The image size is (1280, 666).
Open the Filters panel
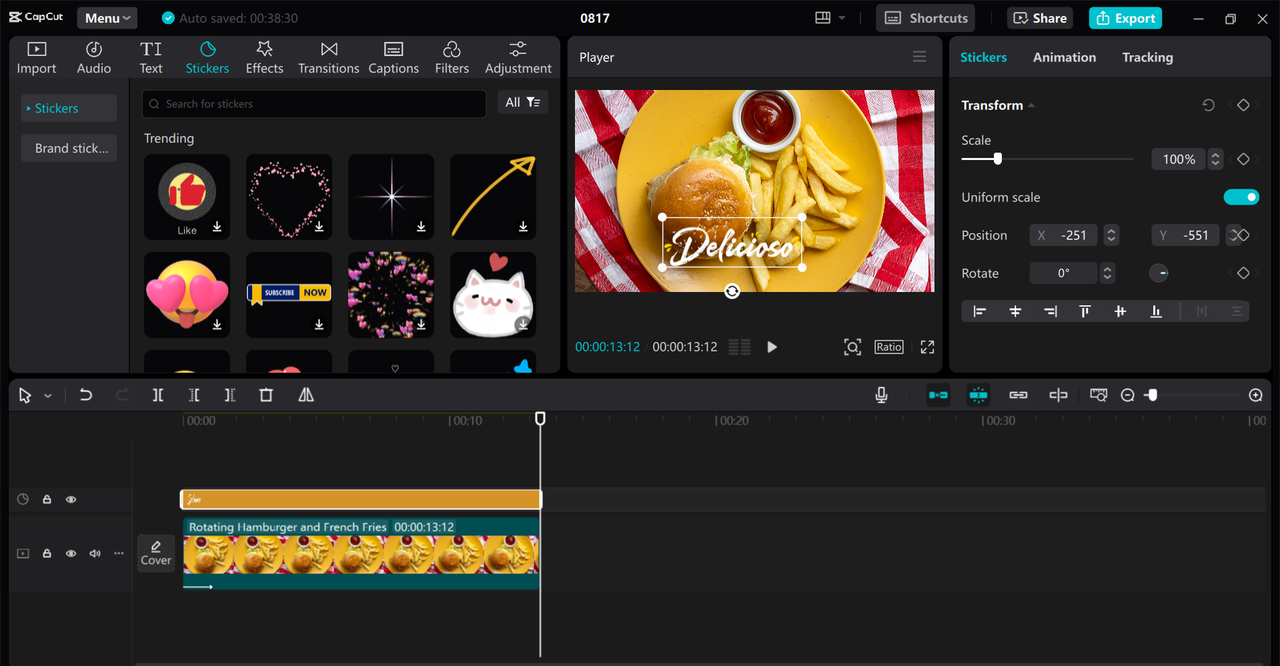click(x=452, y=58)
